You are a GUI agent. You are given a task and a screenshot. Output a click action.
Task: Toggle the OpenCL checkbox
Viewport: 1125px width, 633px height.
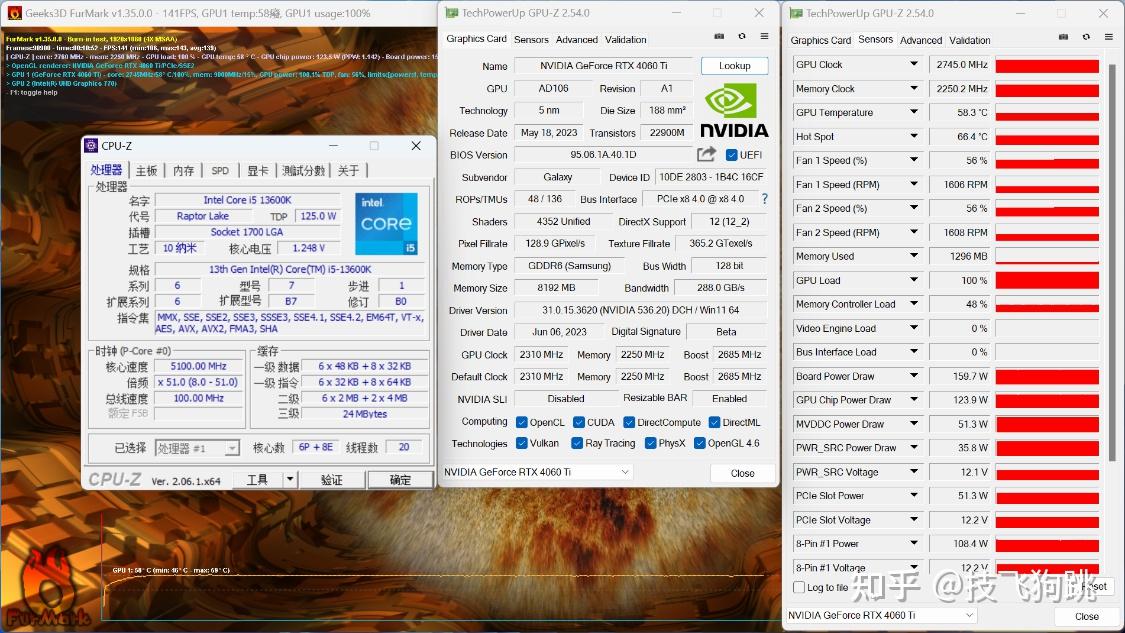pyautogui.click(x=522, y=422)
